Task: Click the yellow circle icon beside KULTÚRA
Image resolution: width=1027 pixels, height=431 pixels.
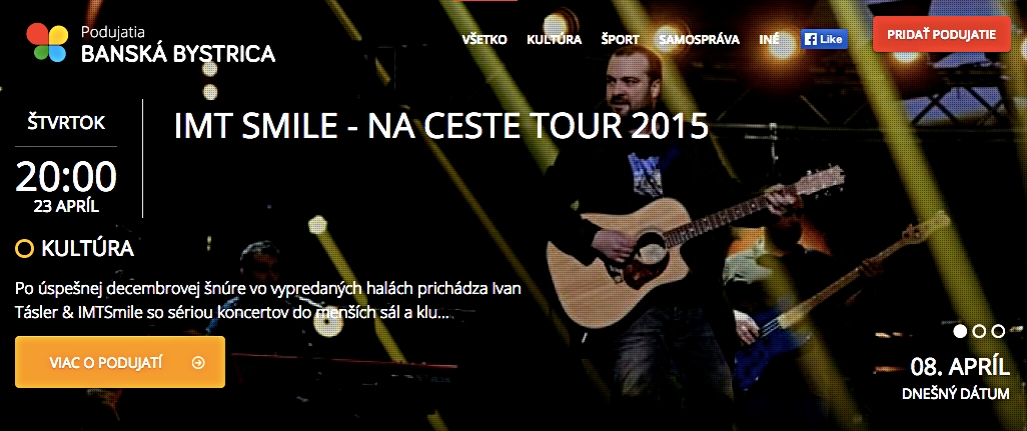Action: (x=24, y=249)
